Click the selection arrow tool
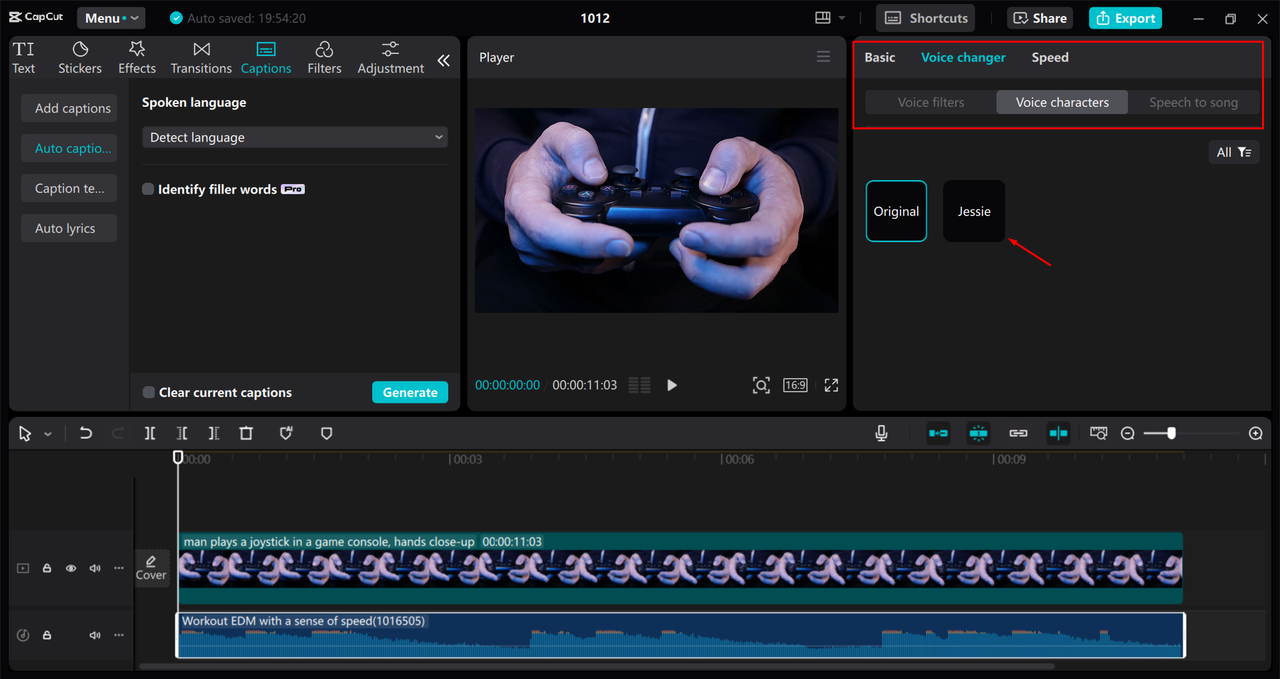Viewport: 1280px width, 679px height. (x=25, y=434)
